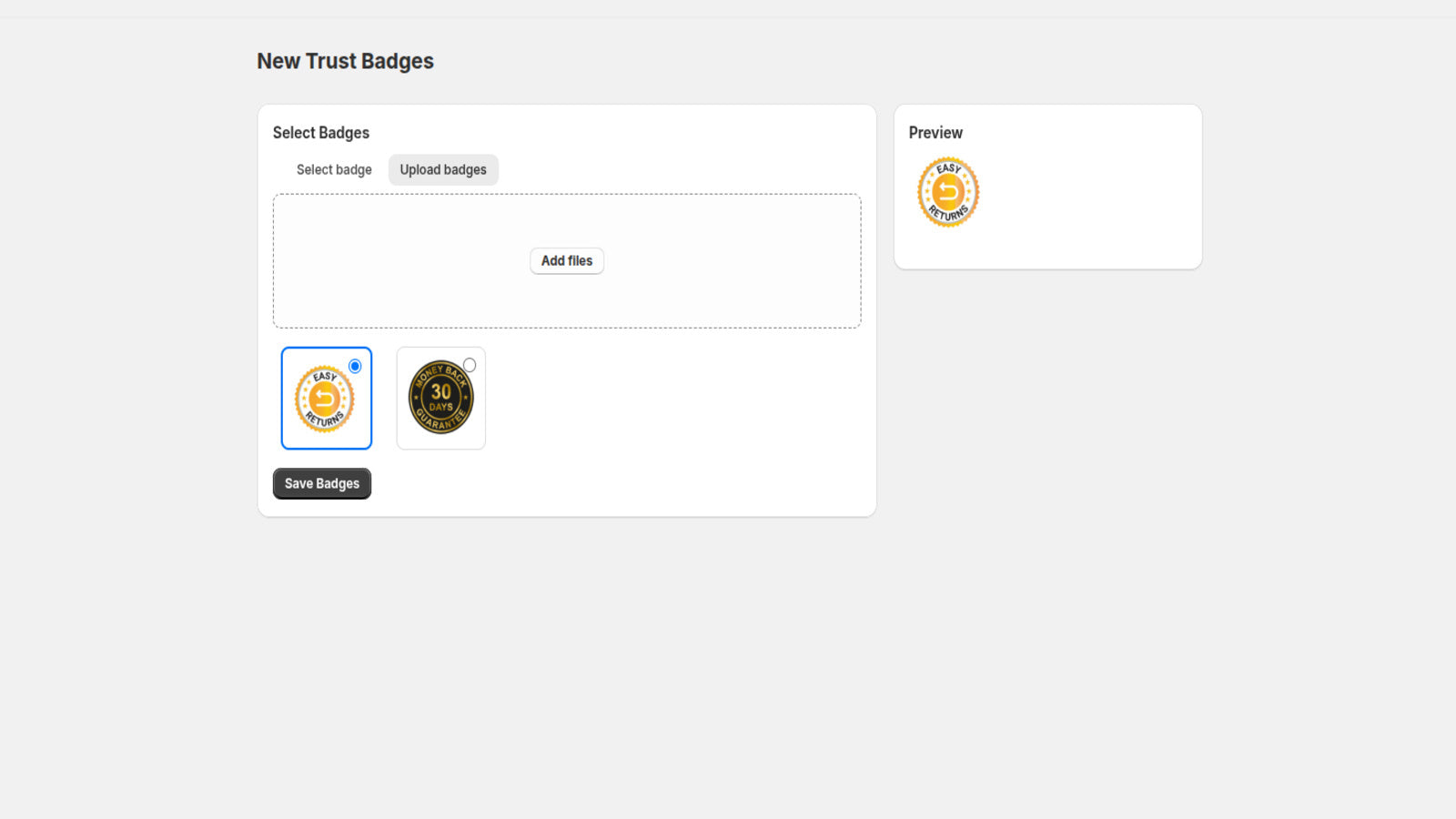Viewport: 1456px width, 819px height.
Task: Click the Save Badges button
Action: (321, 483)
